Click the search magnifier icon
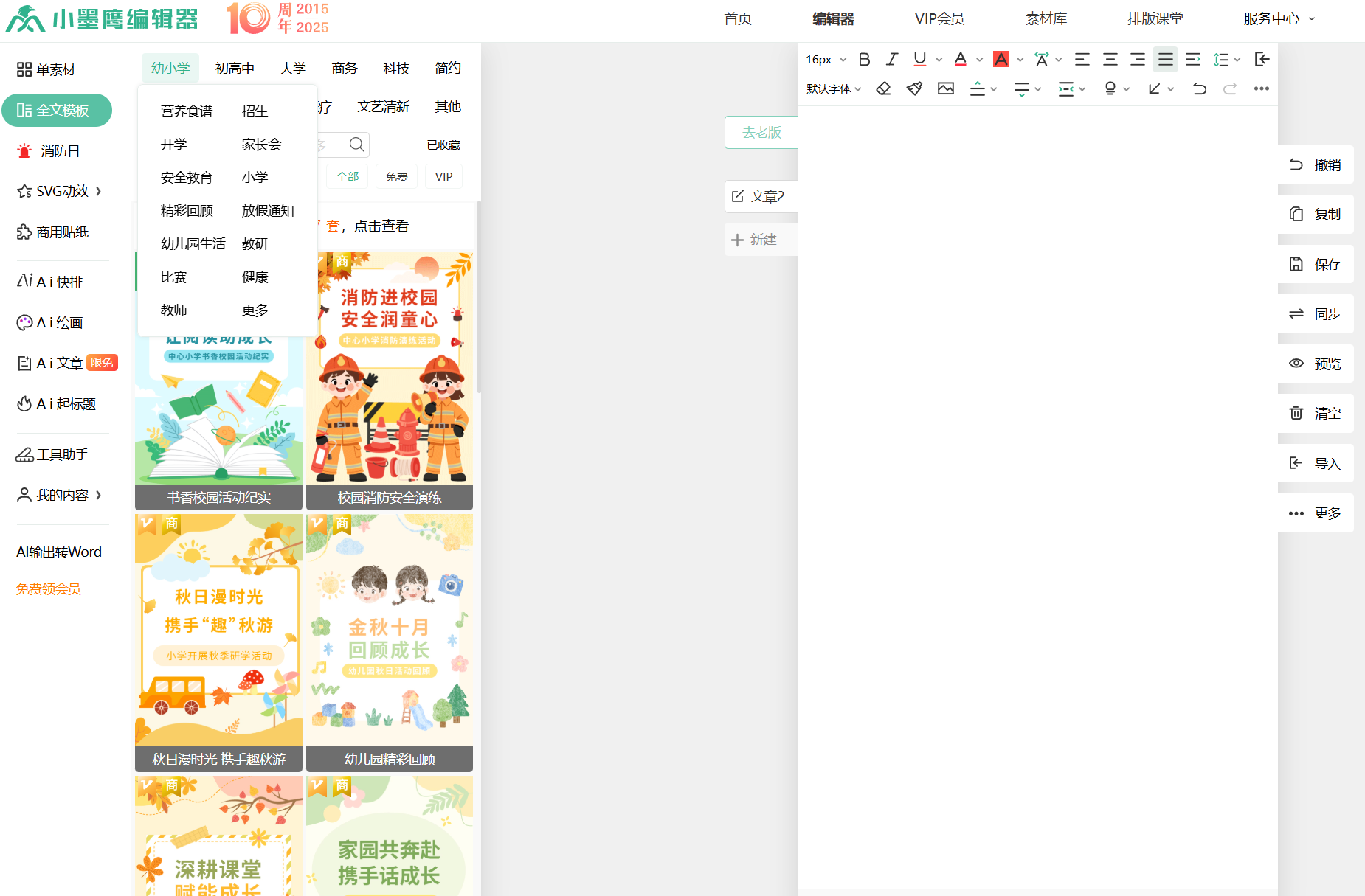Image resolution: width=1365 pixels, height=896 pixels. tap(356, 145)
